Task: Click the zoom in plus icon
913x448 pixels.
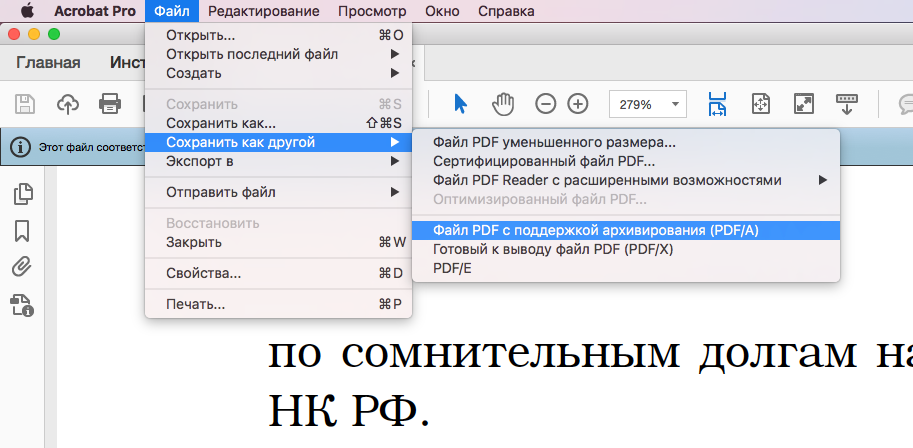Action: (x=578, y=104)
